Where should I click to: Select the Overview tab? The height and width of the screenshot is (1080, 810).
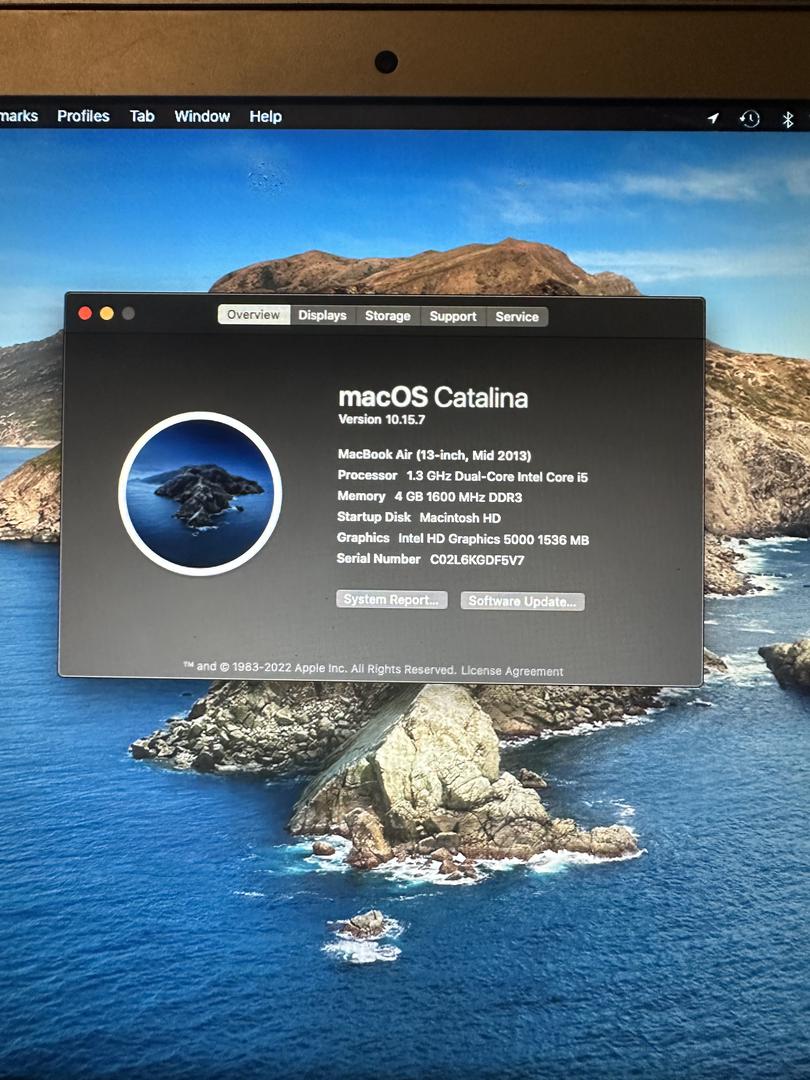253,315
